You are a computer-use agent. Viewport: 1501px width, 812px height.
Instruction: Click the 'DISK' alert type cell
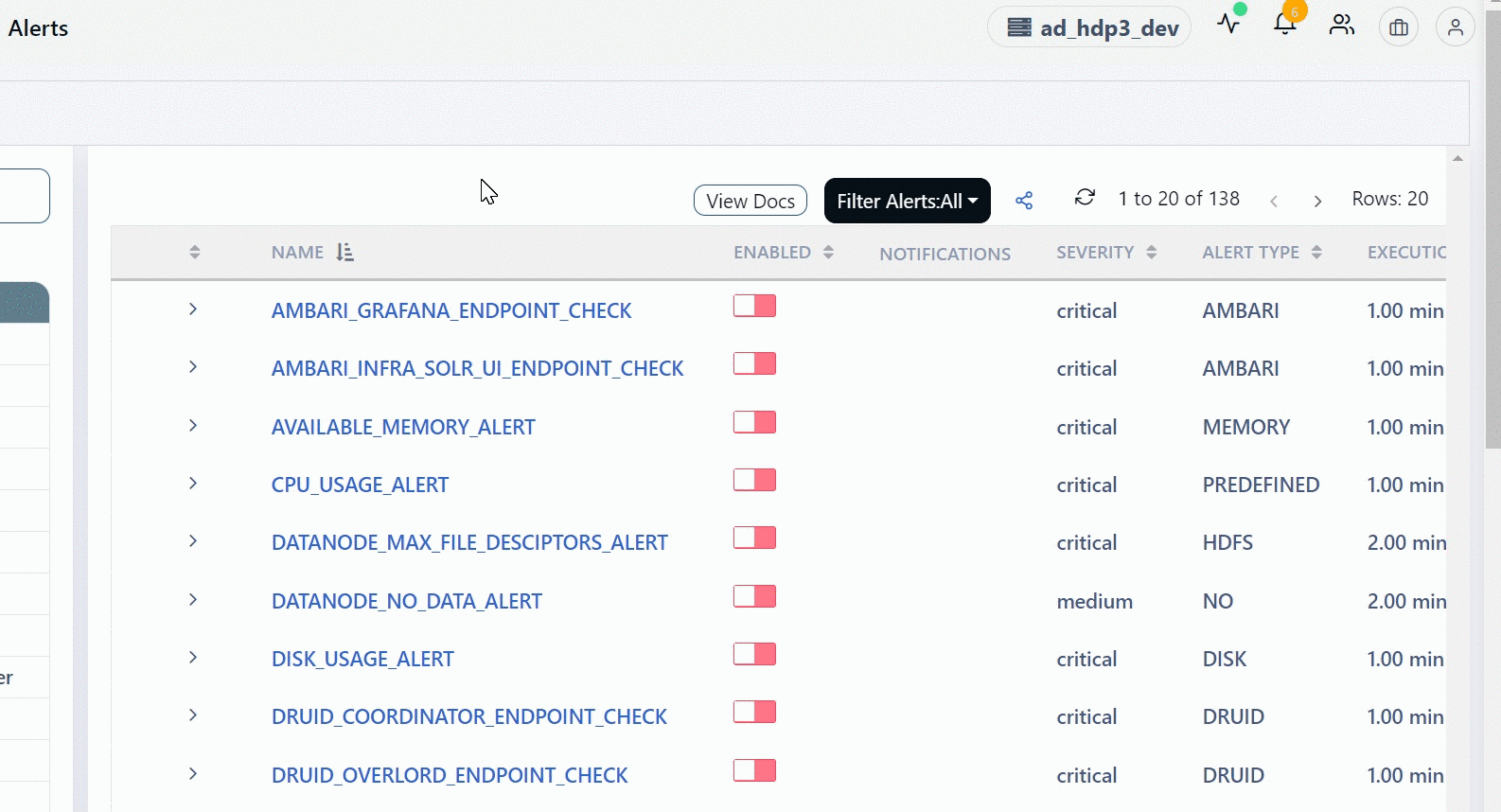click(1225, 659)
